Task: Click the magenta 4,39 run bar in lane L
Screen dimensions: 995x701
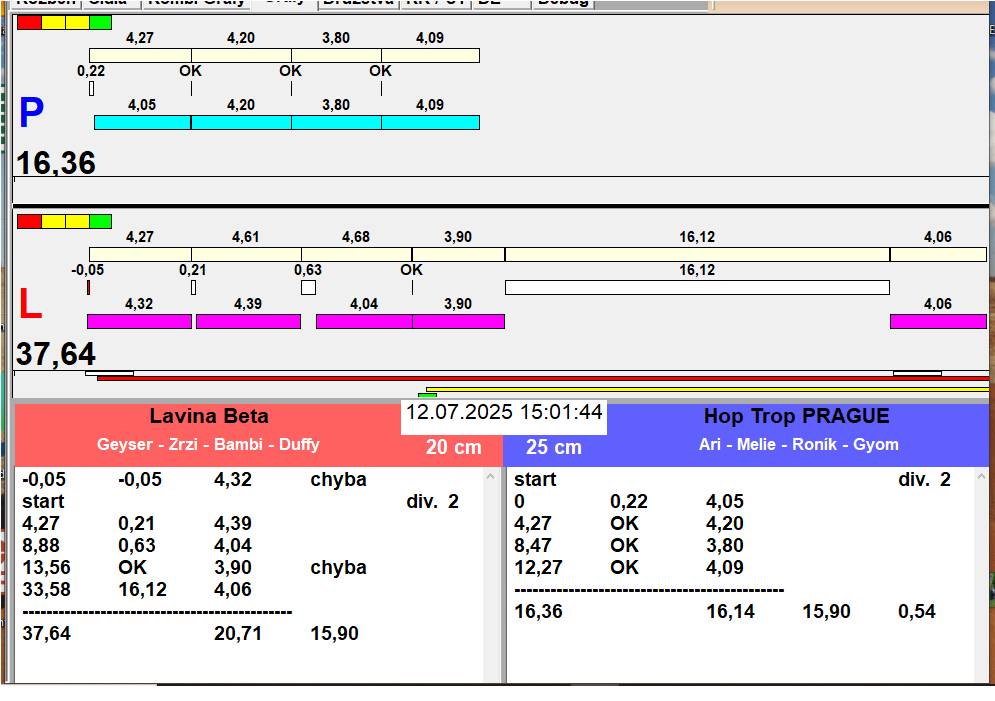Action: point(248,321)
